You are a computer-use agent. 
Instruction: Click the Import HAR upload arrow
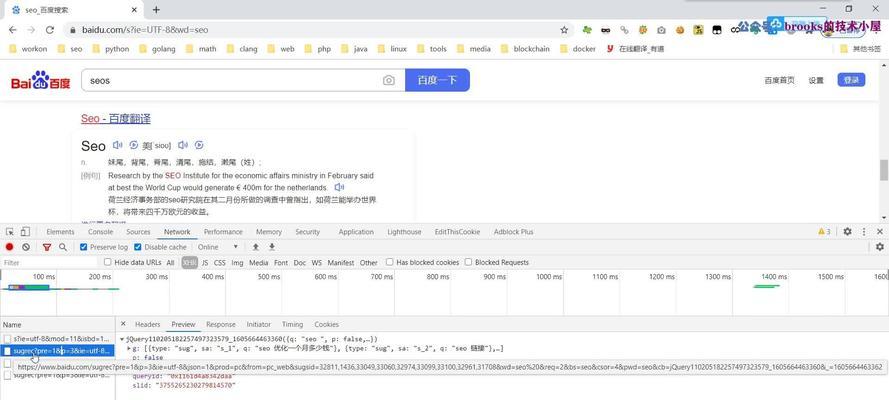pyautogui.click(x=256, y=247)
